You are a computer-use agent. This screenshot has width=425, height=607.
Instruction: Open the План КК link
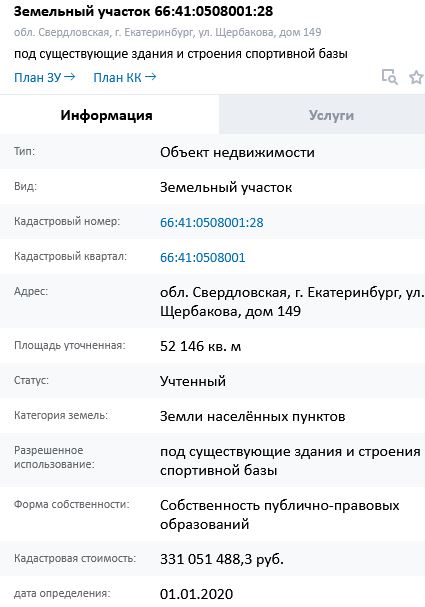125,77
